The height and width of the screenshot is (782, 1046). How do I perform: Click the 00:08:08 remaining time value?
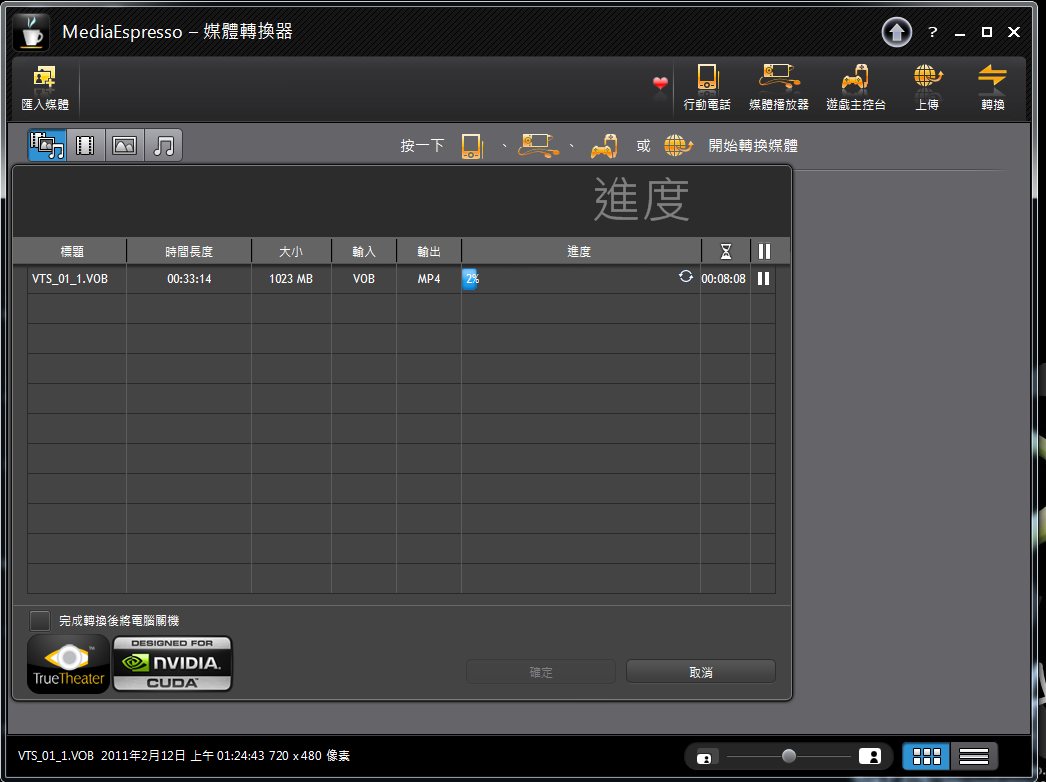pyautogui.click(x=723, y=279)
